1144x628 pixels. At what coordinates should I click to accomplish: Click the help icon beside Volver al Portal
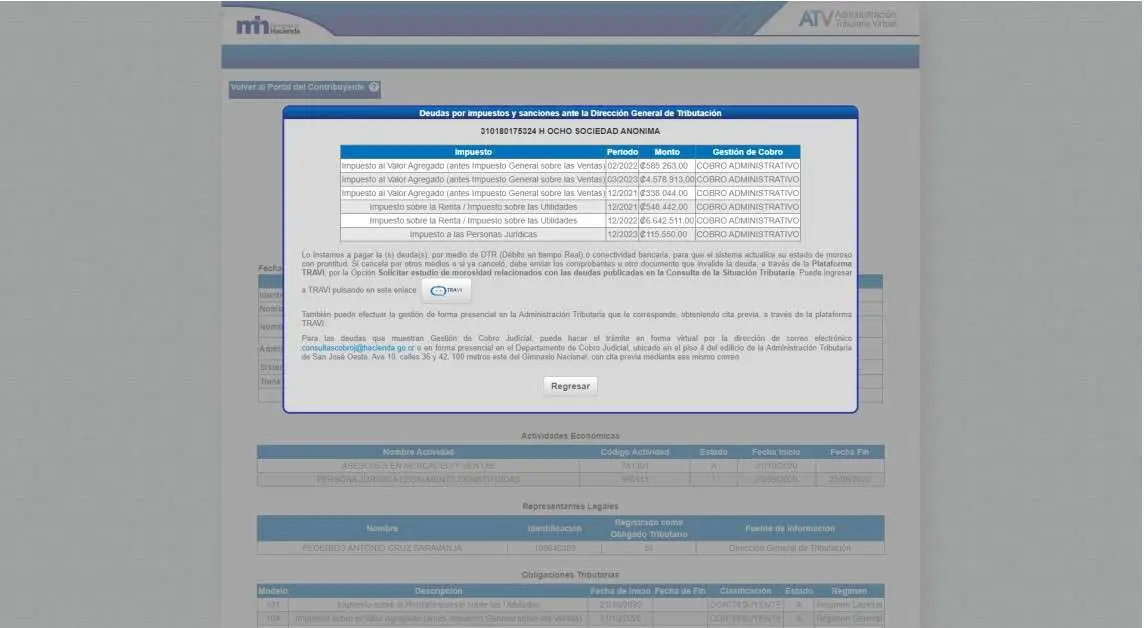[374, 87]
